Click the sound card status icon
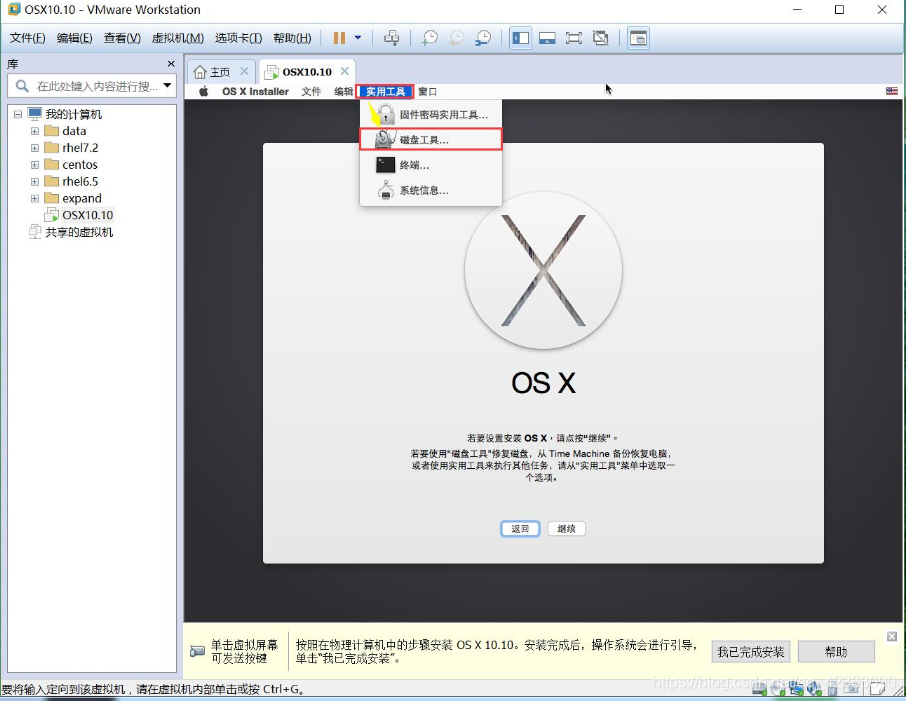The width and height of the screenshot is (906, 701). (x=814, y=688)
